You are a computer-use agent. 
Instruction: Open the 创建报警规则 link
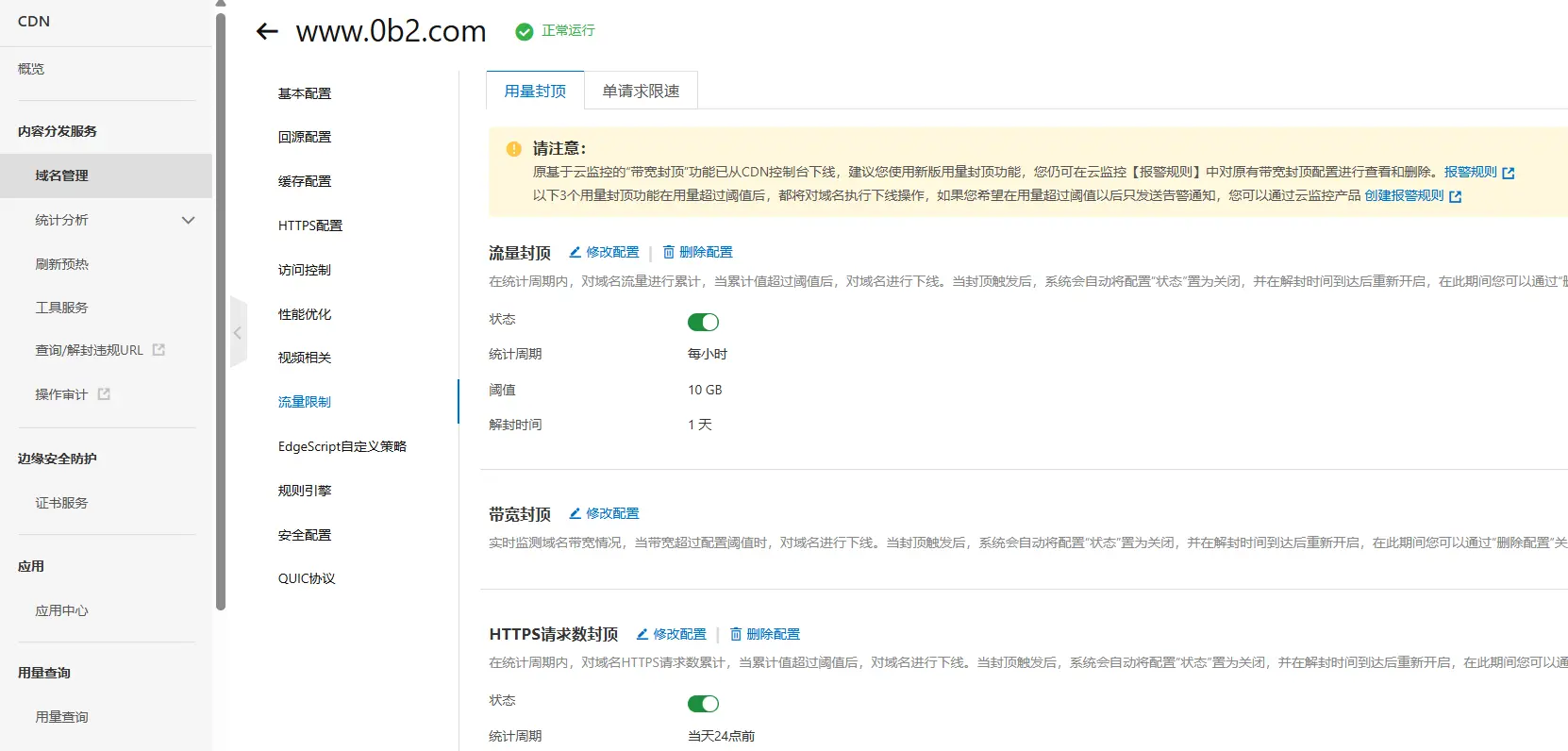tap(1404, 195)
